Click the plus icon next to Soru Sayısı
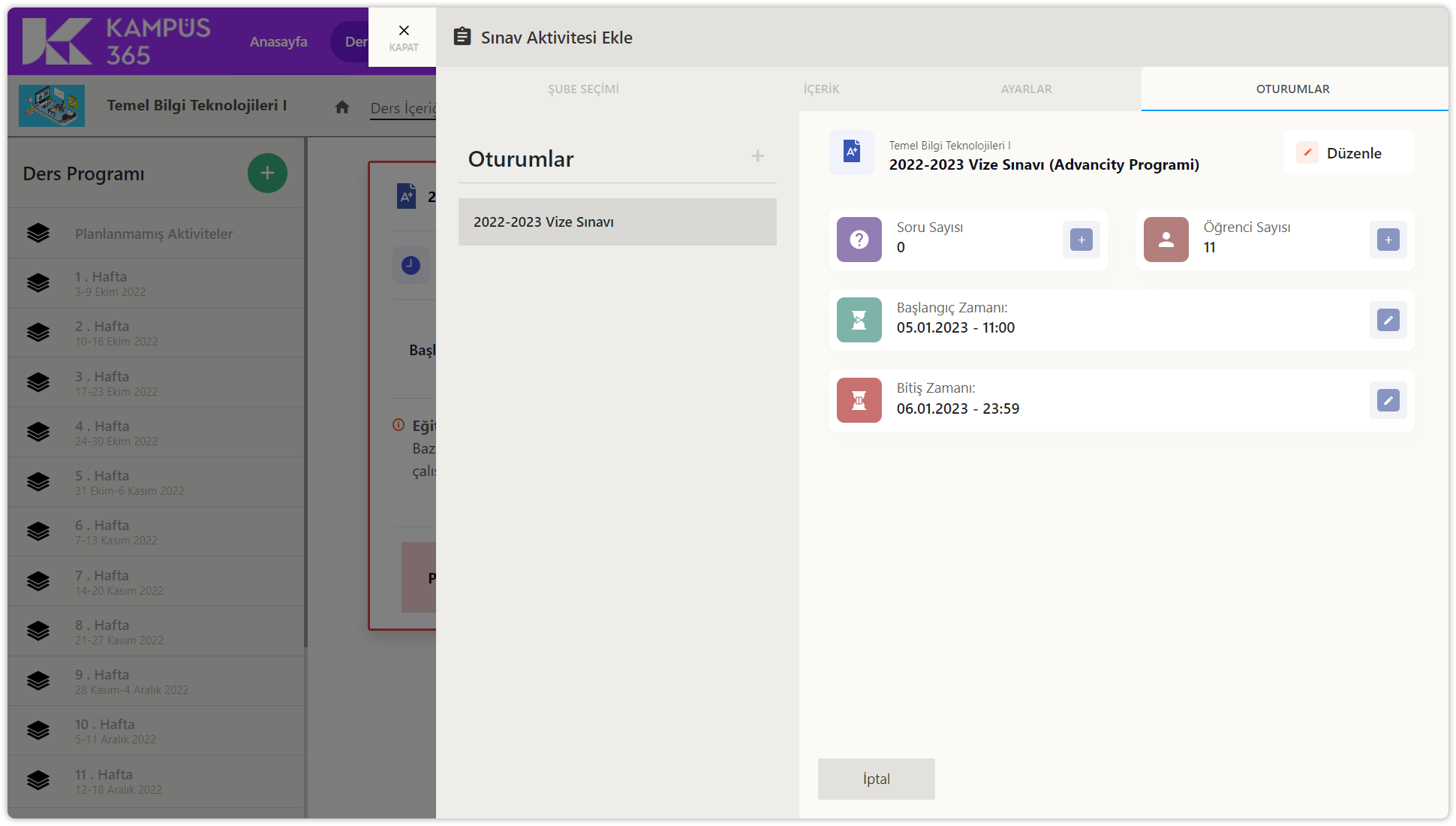The image size is (1456, 826). point(1081,240)
